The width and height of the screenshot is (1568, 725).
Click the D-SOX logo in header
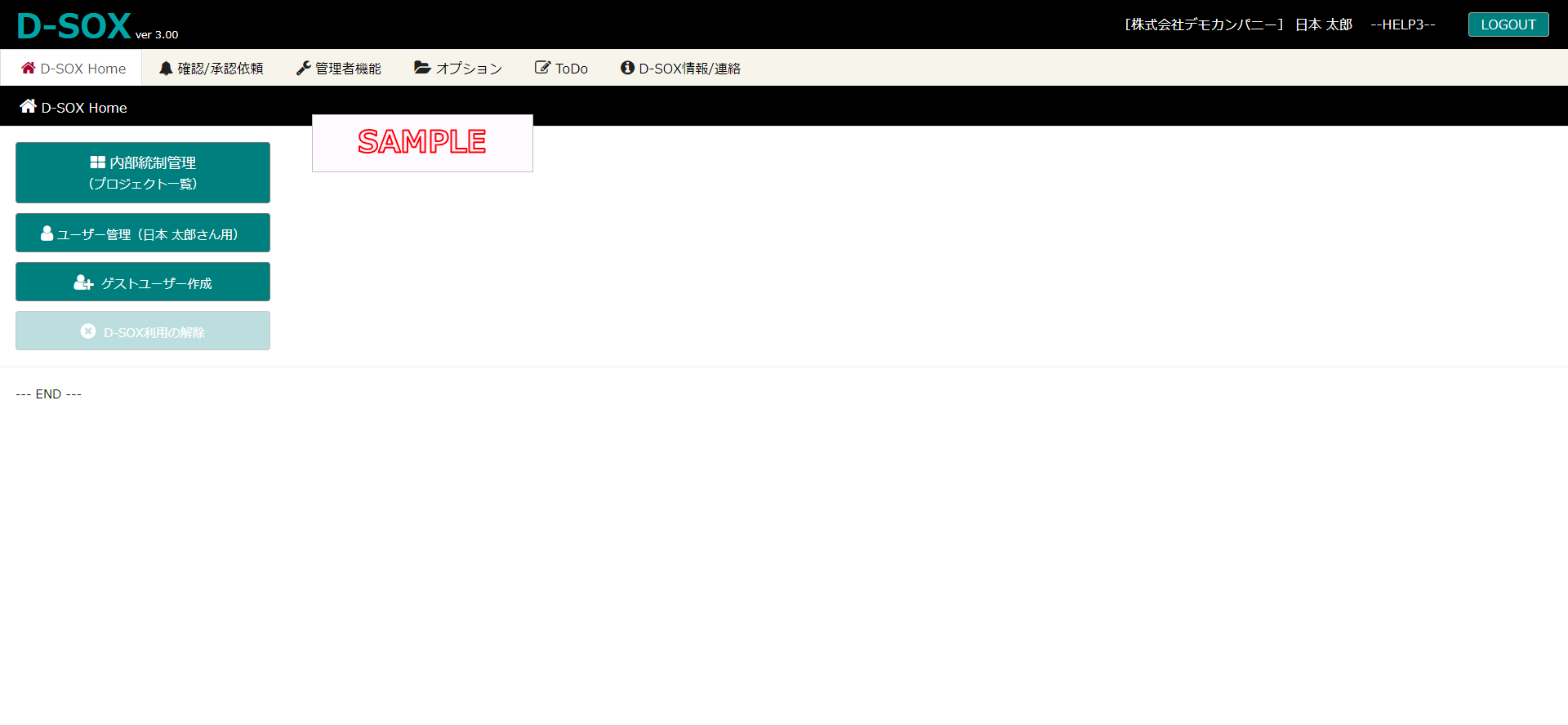pyautogui.click(x=73, y=26)
